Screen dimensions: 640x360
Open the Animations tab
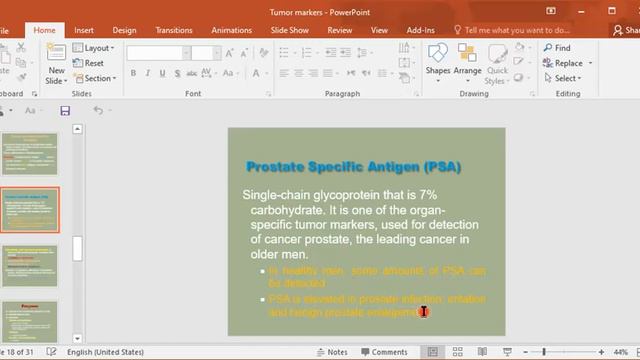tap(231, 30)
